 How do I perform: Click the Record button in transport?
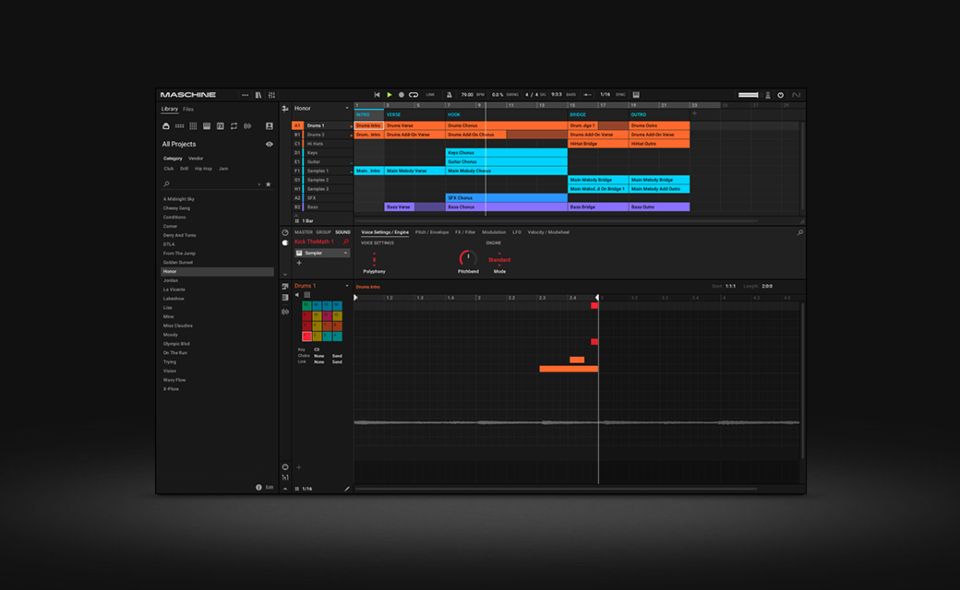(x=401, y=95)
